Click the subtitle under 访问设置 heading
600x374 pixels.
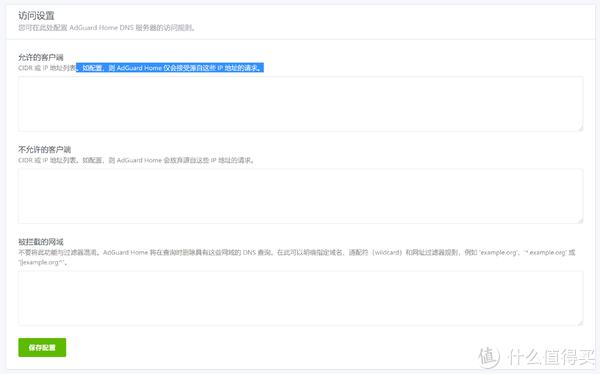point(107,28)
